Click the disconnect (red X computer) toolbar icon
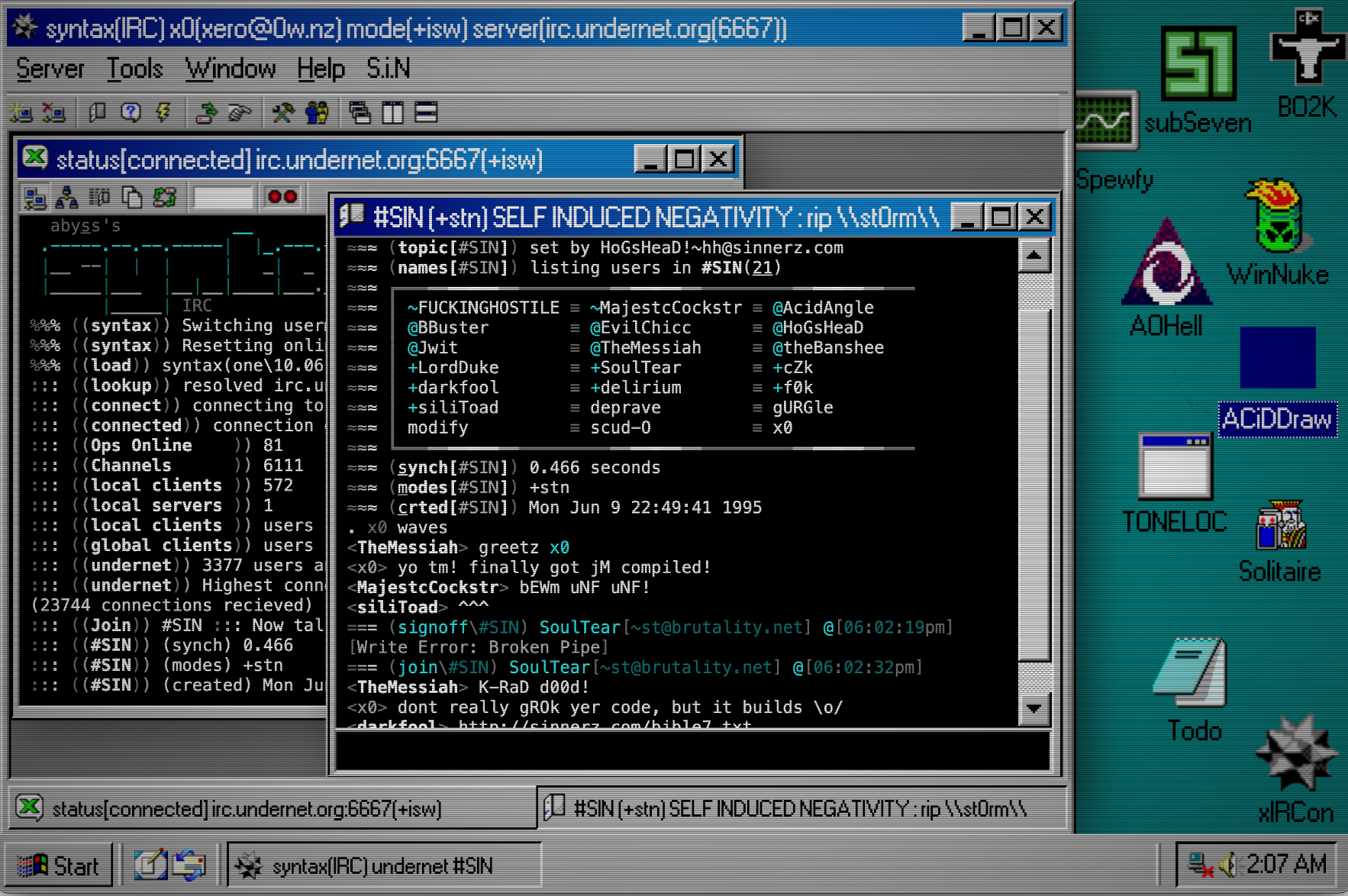1348x896 pixels. [x=54, y=113]
